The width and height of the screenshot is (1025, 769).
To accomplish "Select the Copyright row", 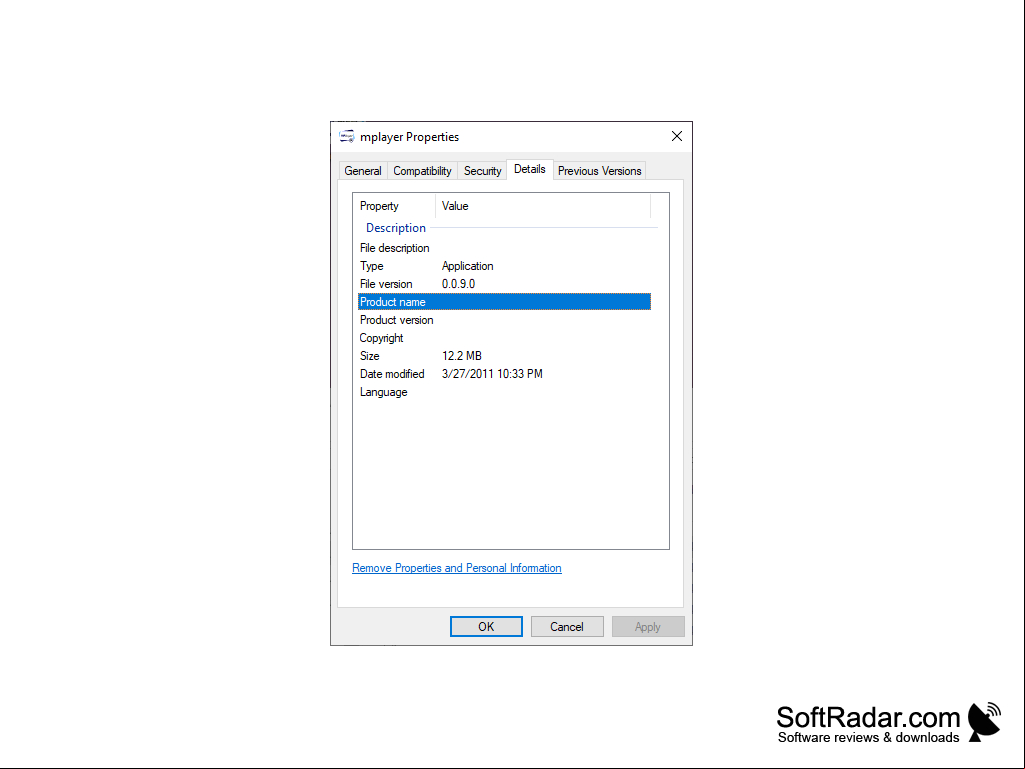I will click(504, 338).
